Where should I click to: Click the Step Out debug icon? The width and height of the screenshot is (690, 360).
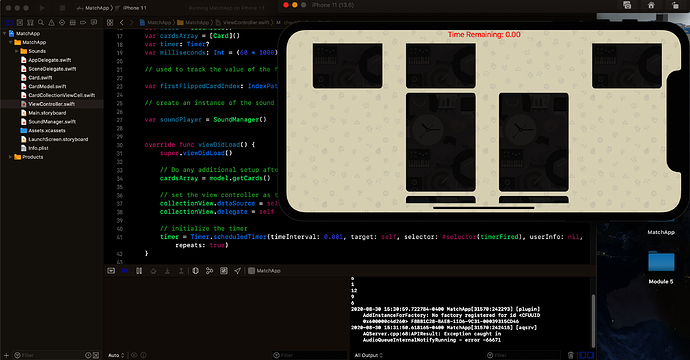tap(181, 271)
